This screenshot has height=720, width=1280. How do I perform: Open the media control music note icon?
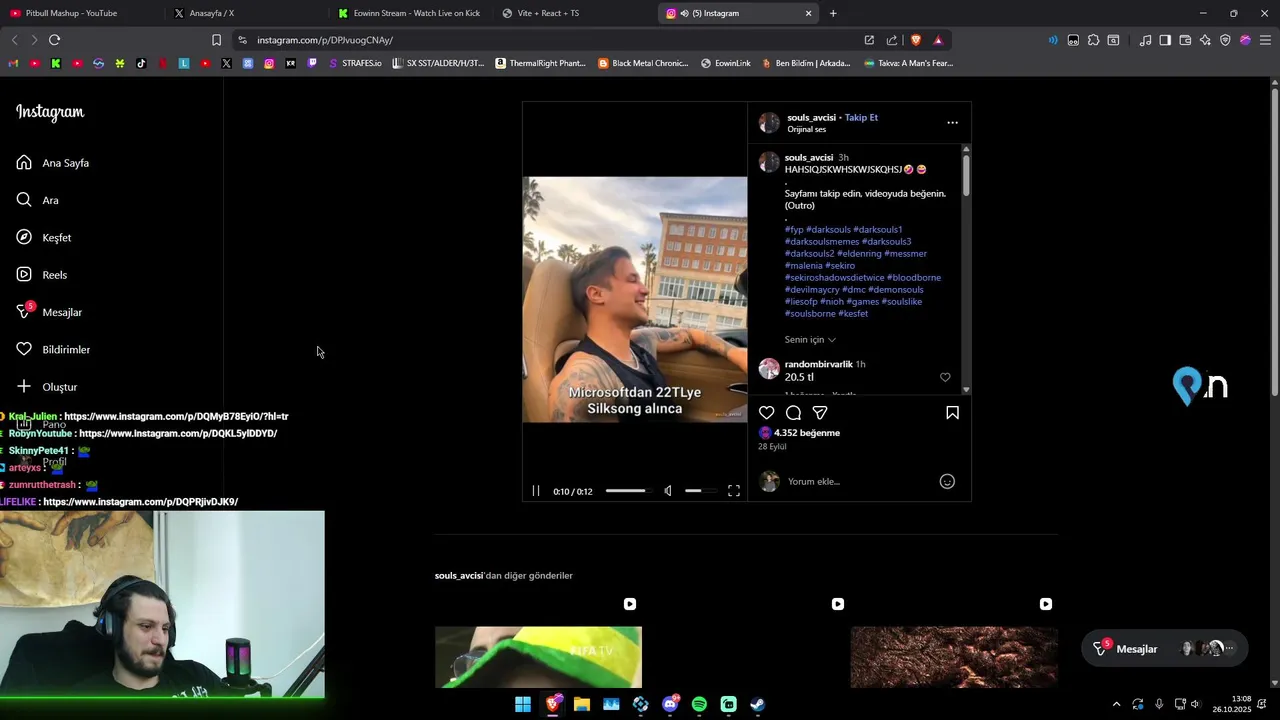pos(1145,40)
